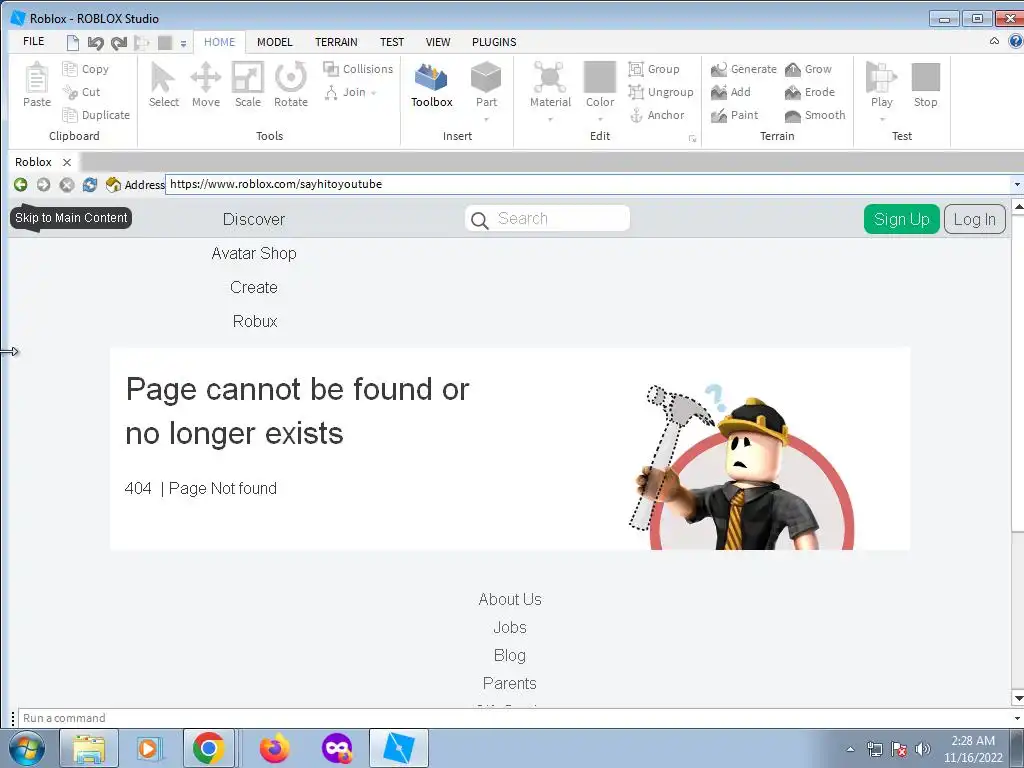Viewport: 1024px width, 768px height.
Task: Open the command bar history dropdown
Action: coord(1017,718)
